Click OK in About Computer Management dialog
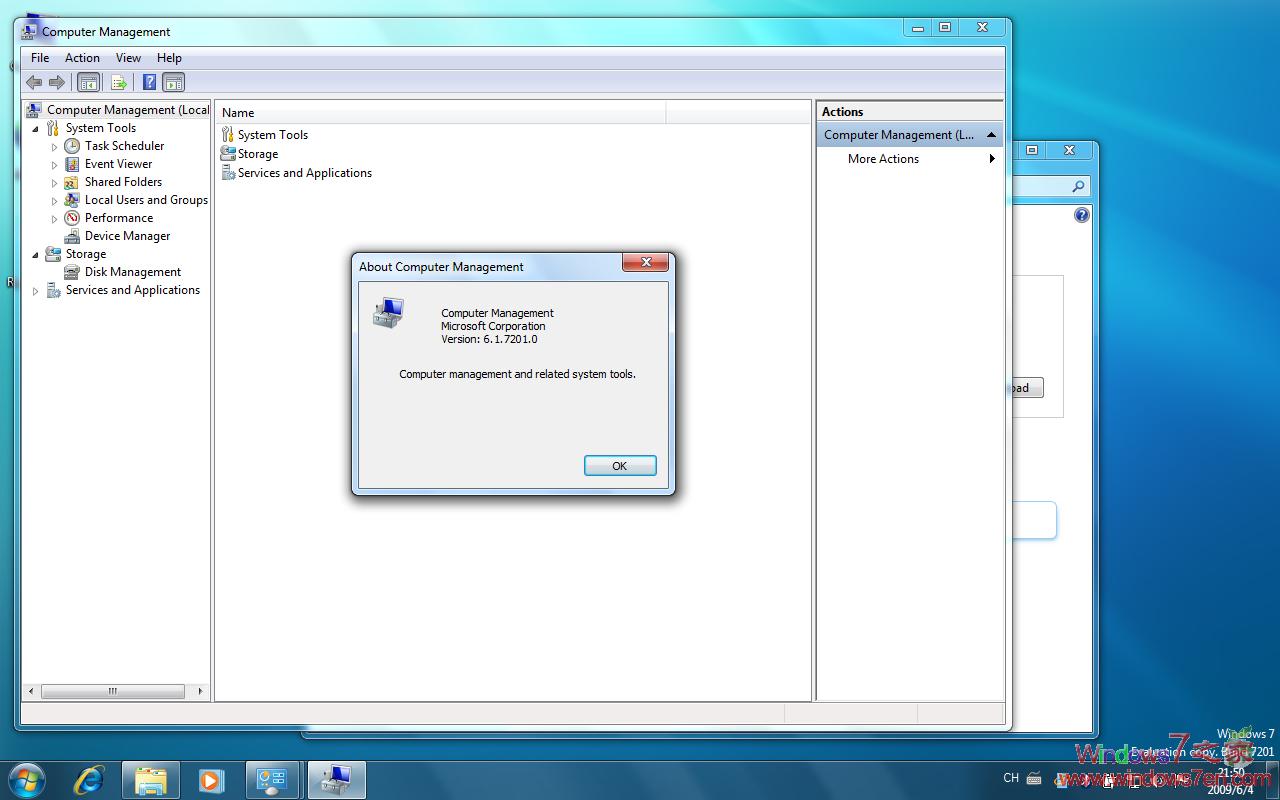Image resolution: width=1280 pixels, height=800 pixels. coord(620,466)
